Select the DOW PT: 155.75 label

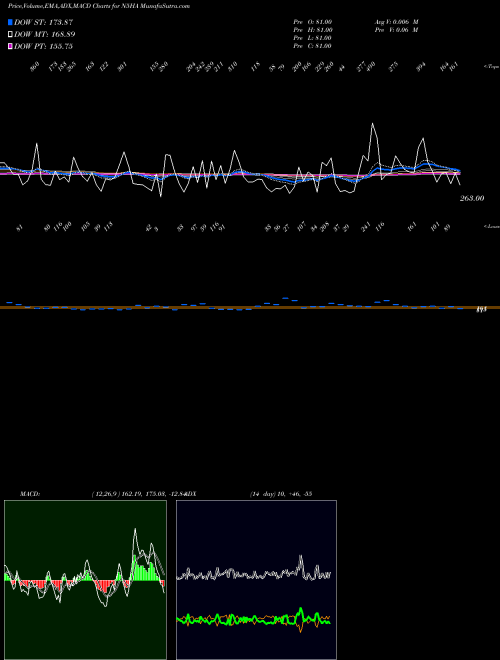(x=43, y=46)
